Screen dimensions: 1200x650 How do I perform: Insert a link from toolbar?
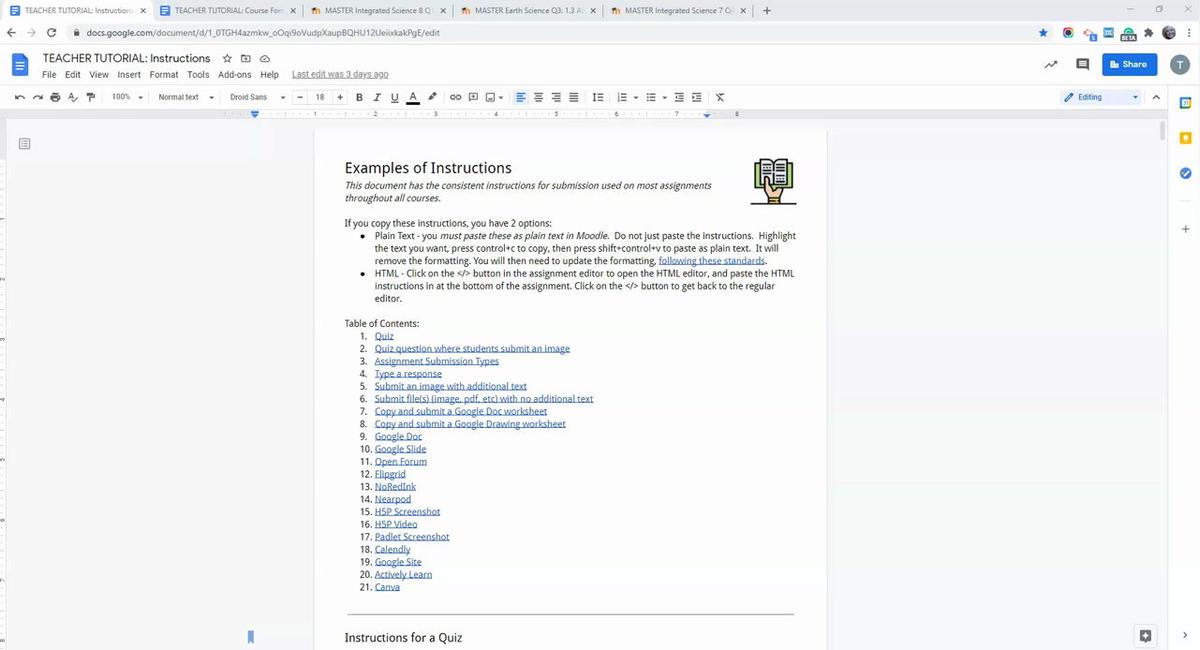455,97
